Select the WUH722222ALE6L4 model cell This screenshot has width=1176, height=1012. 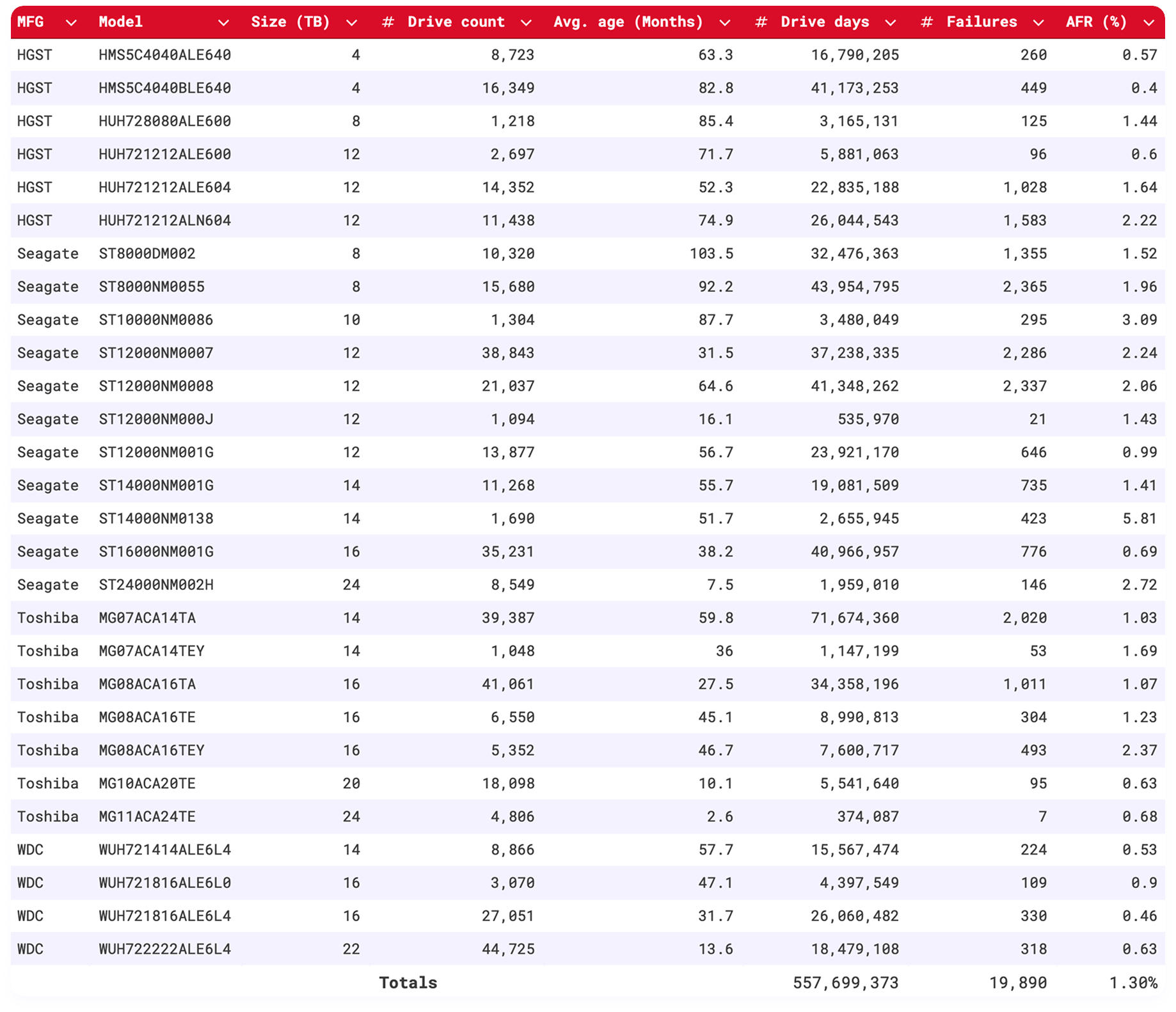pos(164,949)
